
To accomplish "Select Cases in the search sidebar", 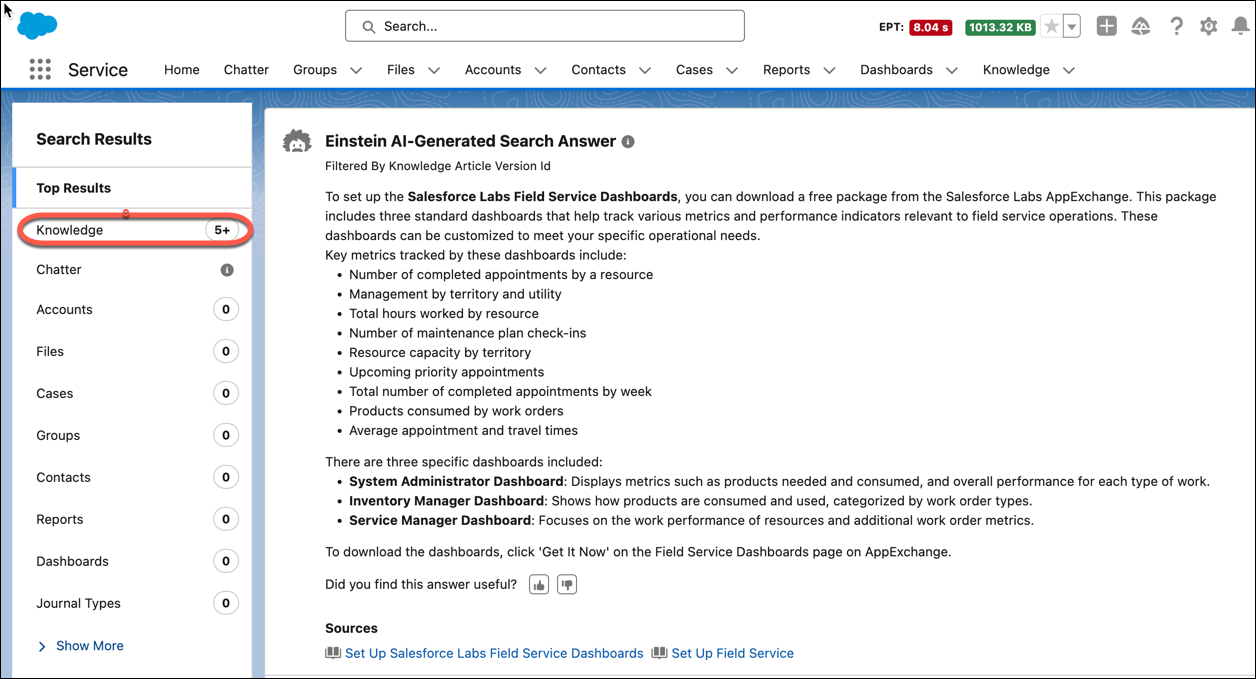I will click(x=132, y=394).
